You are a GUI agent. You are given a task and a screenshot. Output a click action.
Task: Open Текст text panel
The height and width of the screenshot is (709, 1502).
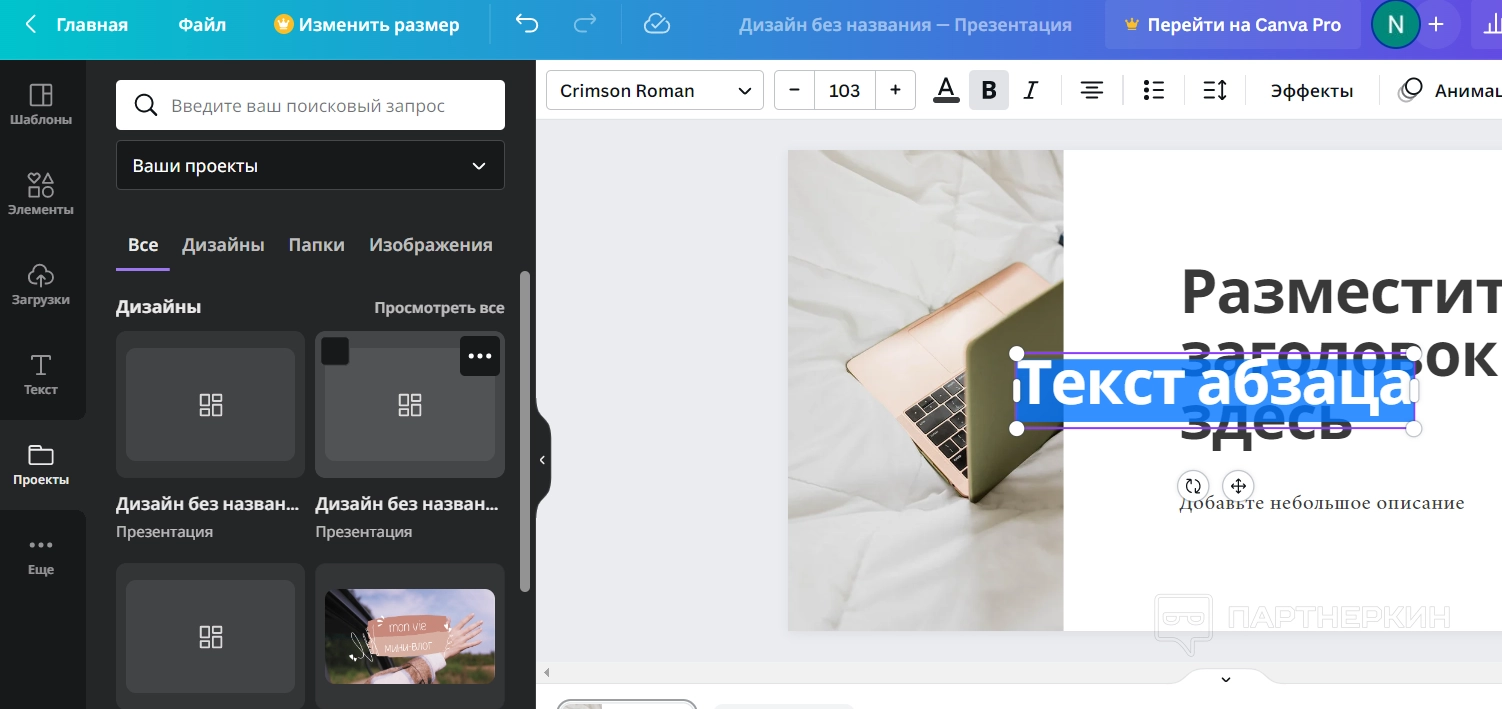41,375
